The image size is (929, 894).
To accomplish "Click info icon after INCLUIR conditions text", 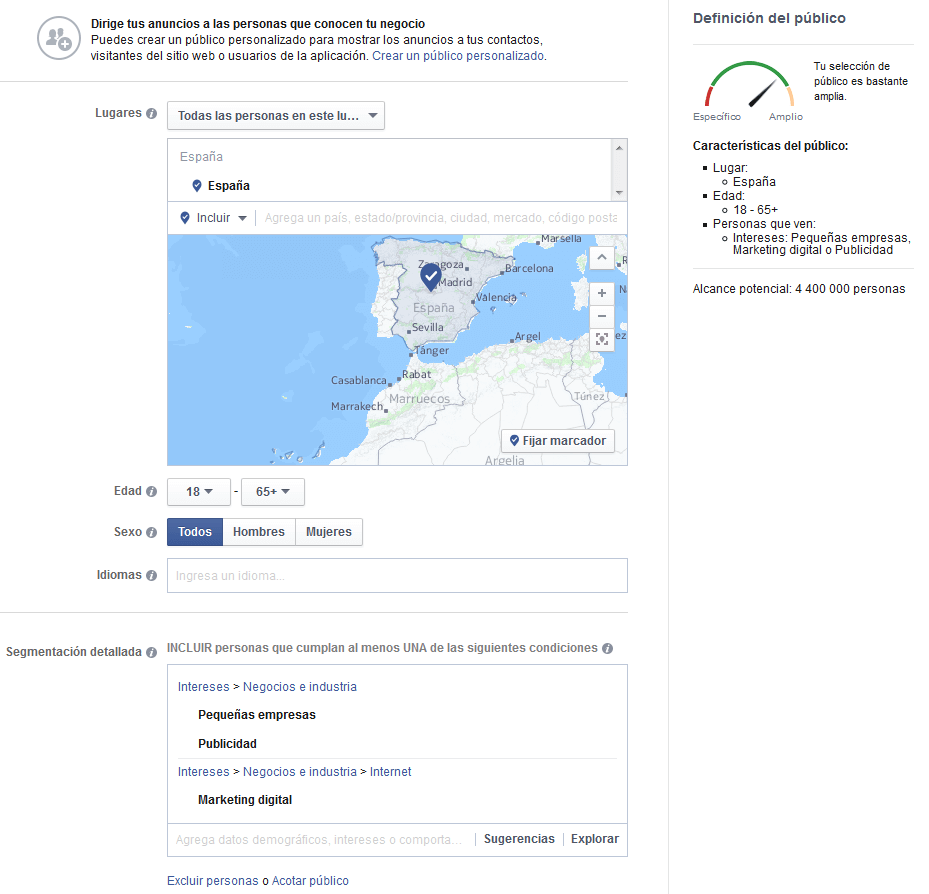I will (x=607, y=648).
